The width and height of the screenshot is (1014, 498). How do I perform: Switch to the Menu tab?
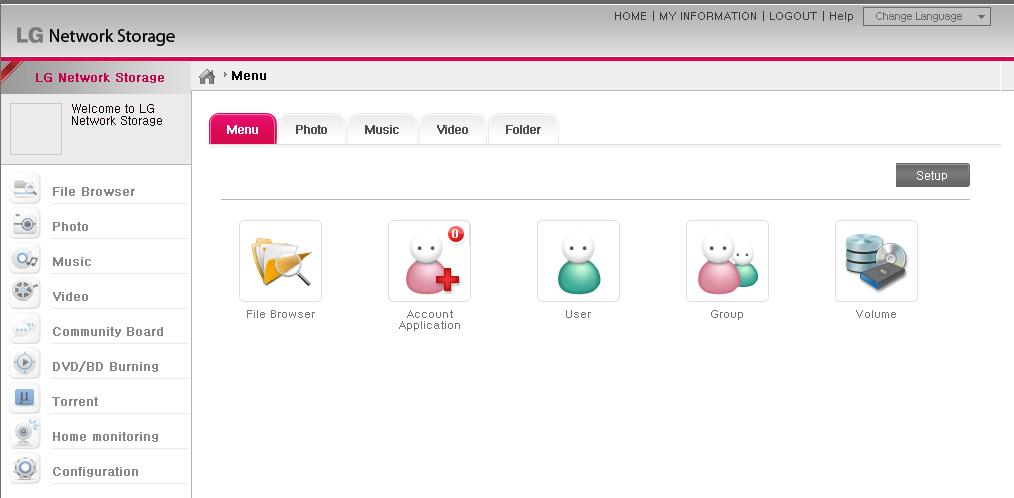coord(243,129)
